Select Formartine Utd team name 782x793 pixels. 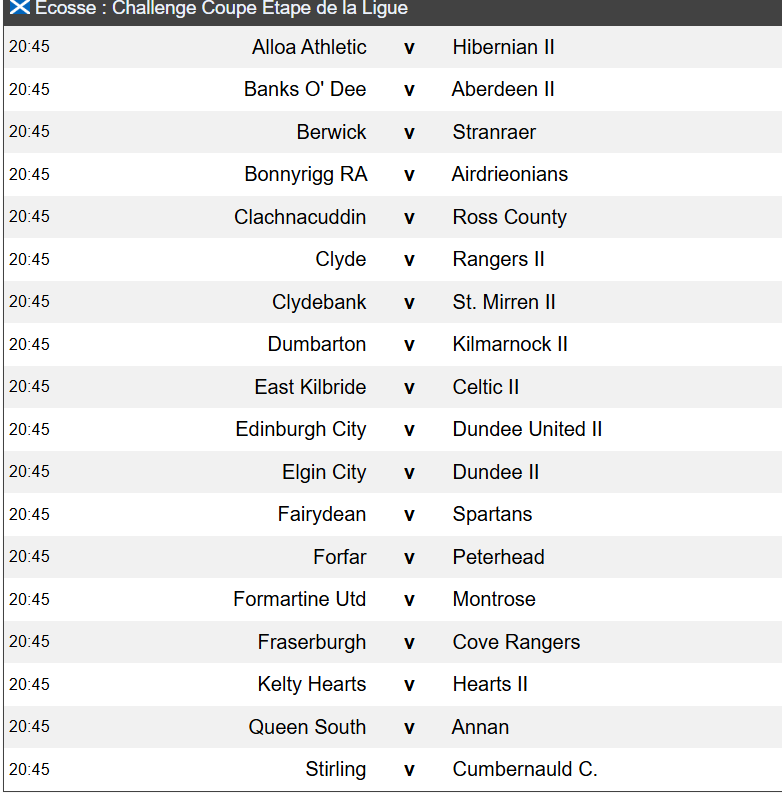[x=299, y=599]
